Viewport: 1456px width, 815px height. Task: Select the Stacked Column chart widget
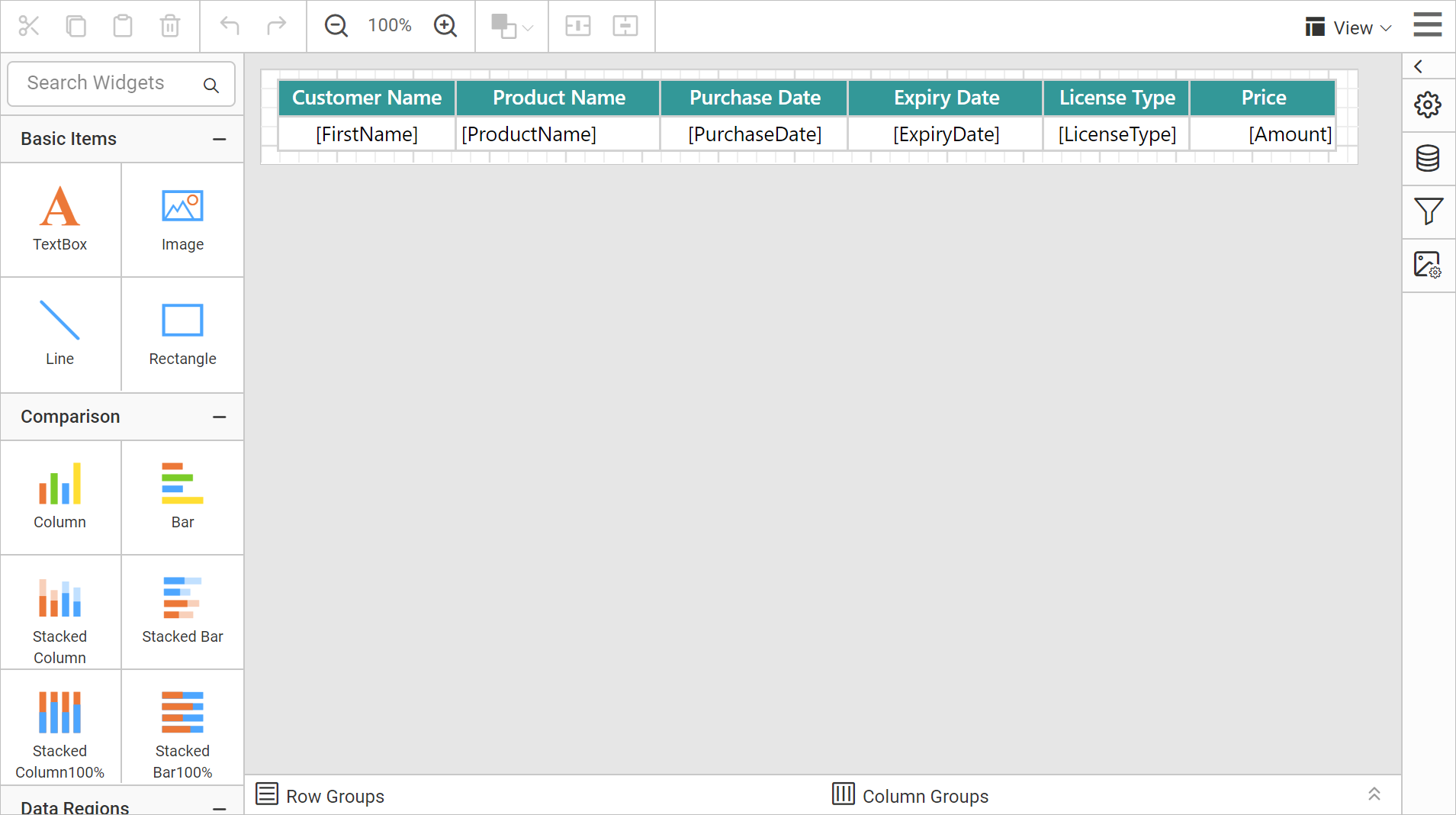[60, 612]
